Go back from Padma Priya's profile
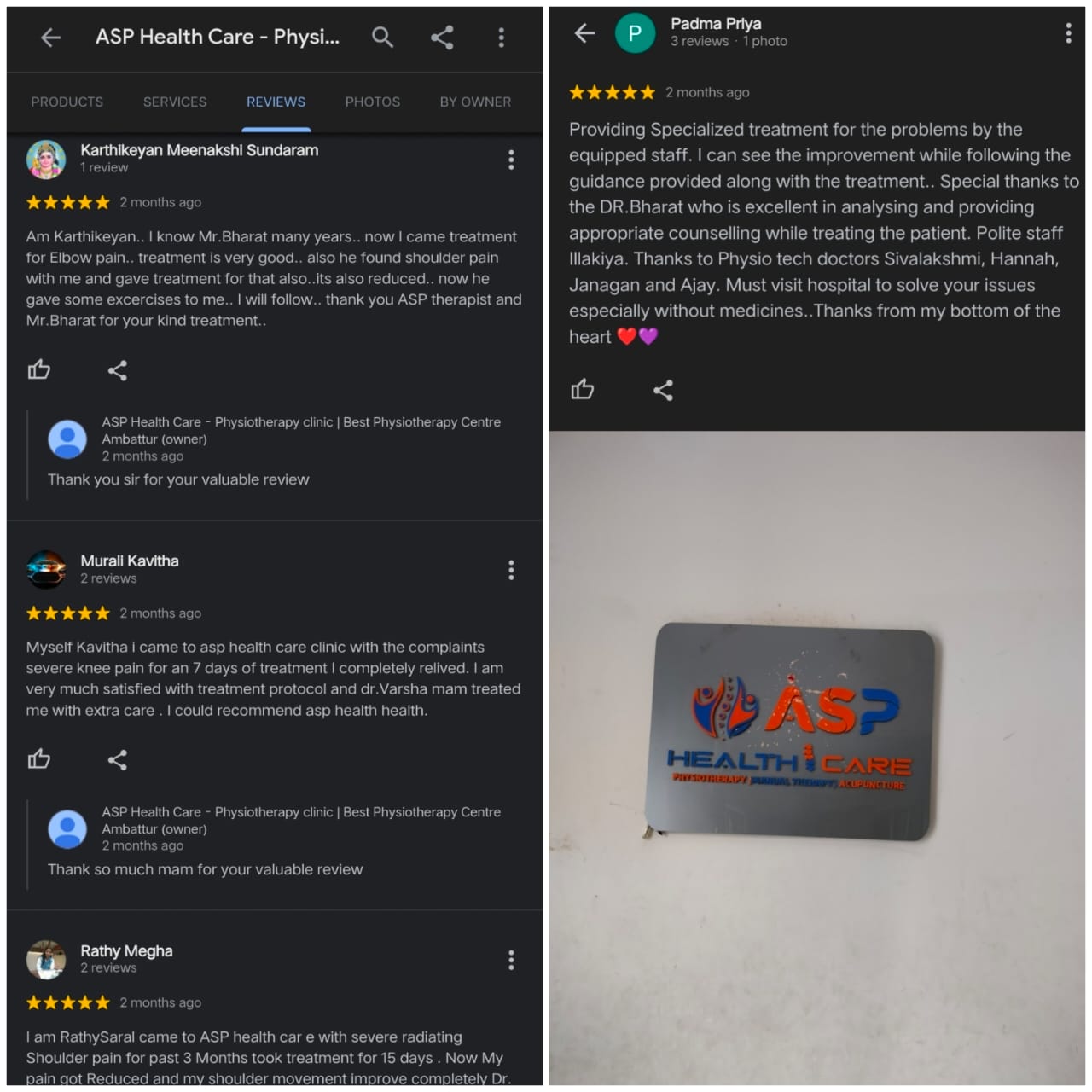1092x1092 pixels. coord(584,33)
